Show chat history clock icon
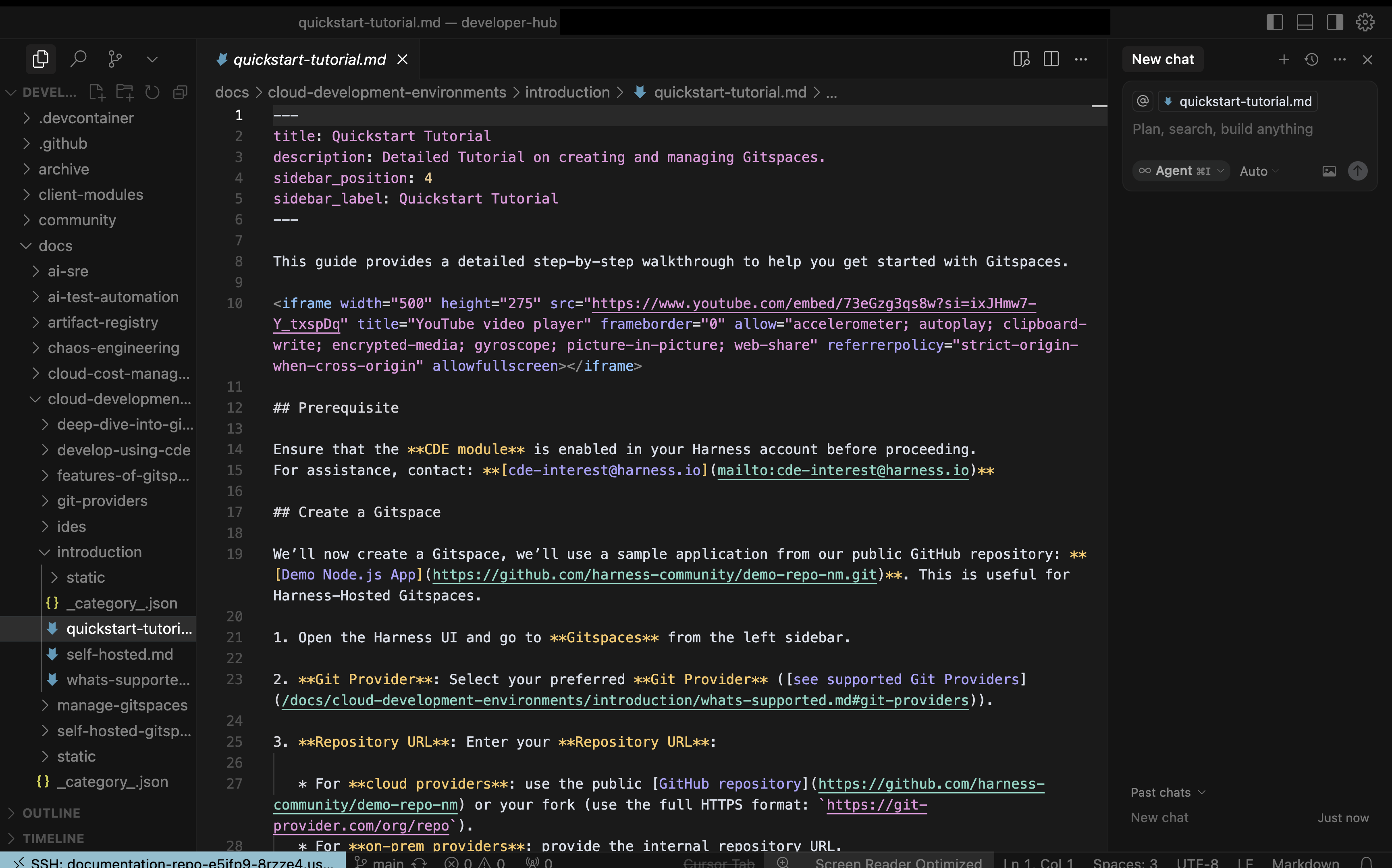This screenshot has height=868, width=1392. click(x=1312, y=59)
